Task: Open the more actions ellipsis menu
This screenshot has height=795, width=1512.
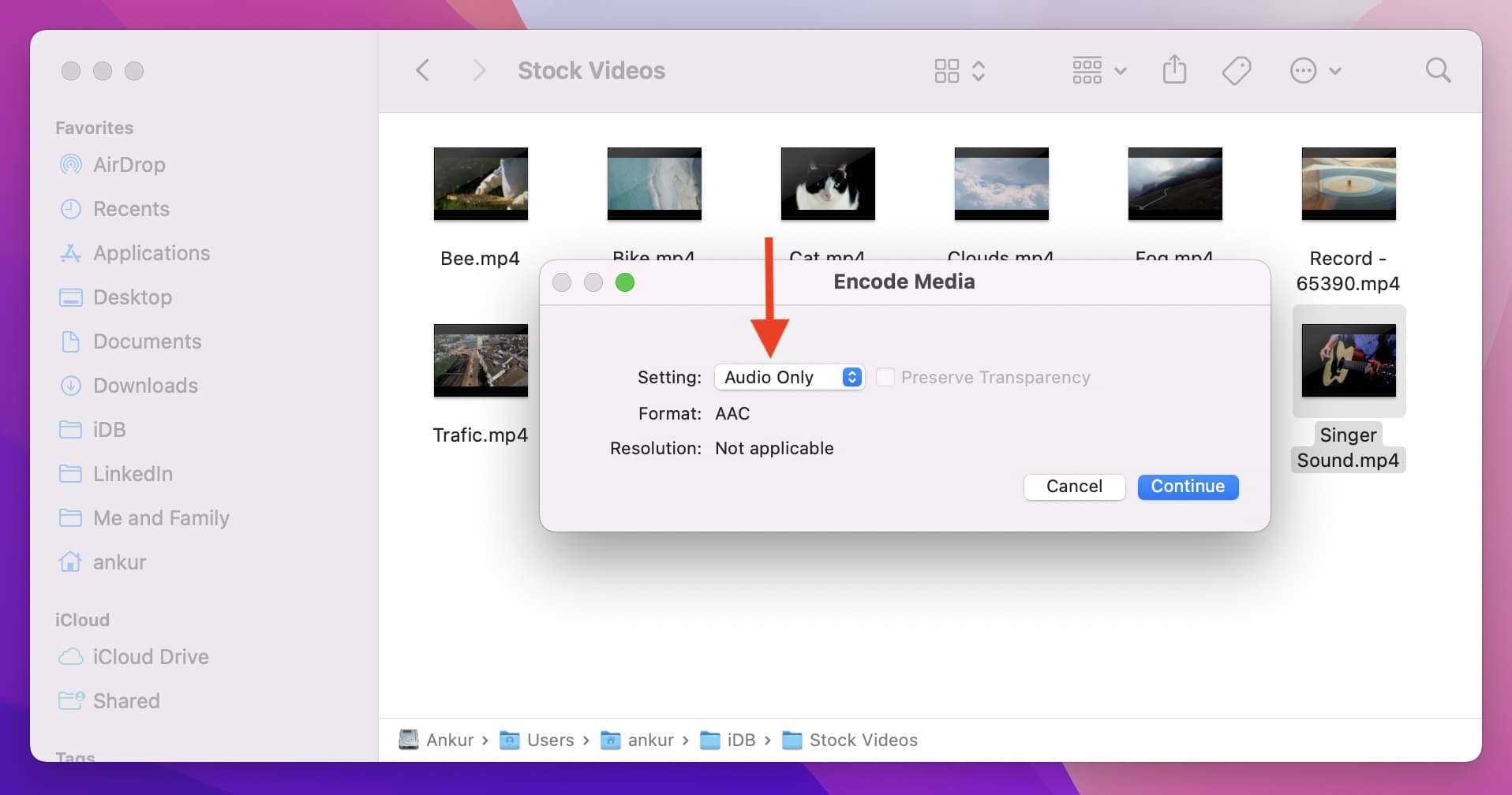Action: pos(1314,70)
